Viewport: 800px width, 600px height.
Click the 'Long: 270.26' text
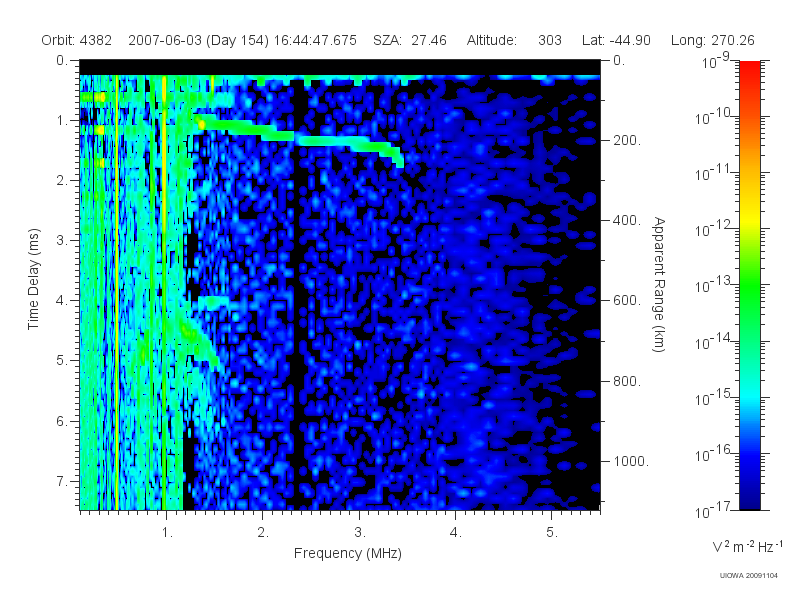[x=712, y=40]
